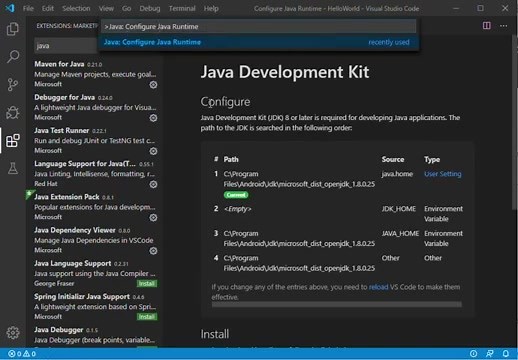This screenshot has height=360, width=518.
Task: Open the Manage gear at activity bar bottom
Action: click(x=13, y=332)
